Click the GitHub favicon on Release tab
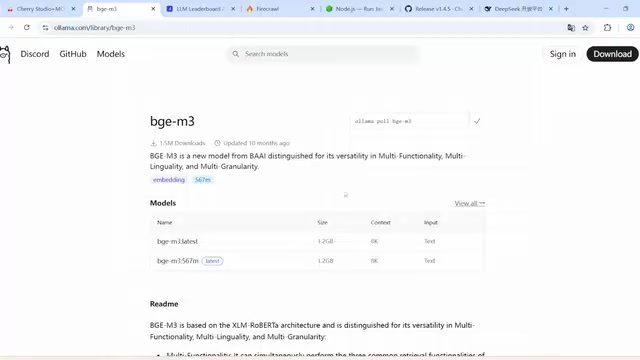This screenshot has width=640, height=360. coord(408,9)
